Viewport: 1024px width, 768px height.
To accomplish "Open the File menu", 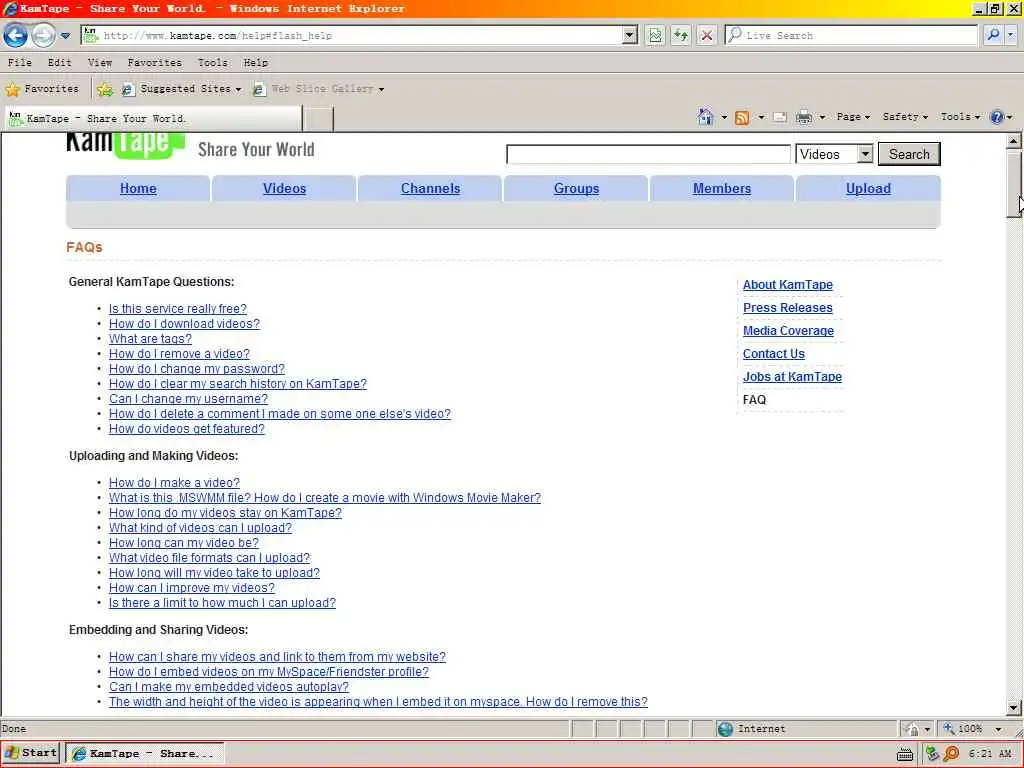I will 20,63.
